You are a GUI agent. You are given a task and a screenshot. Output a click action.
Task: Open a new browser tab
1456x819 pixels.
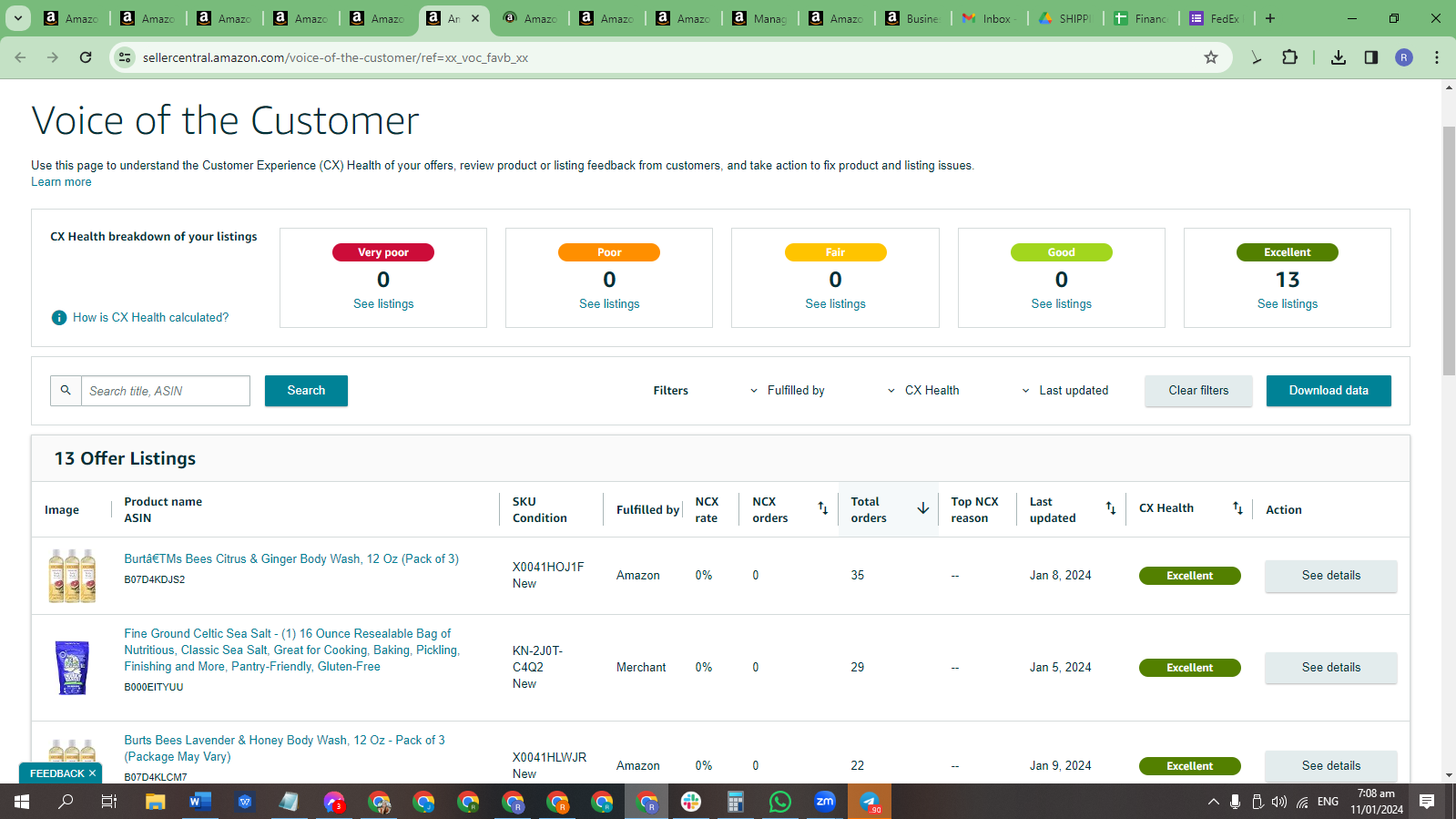point(1270,18)
